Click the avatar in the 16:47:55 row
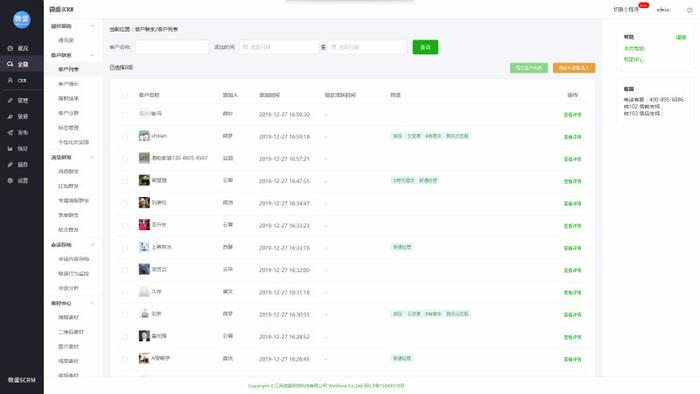The height and width of the screenshot is (394, 700). click(144, 180)
